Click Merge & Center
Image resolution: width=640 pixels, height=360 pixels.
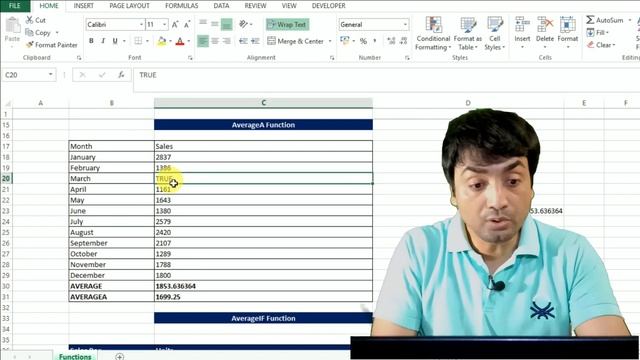(x=296, y=41)
